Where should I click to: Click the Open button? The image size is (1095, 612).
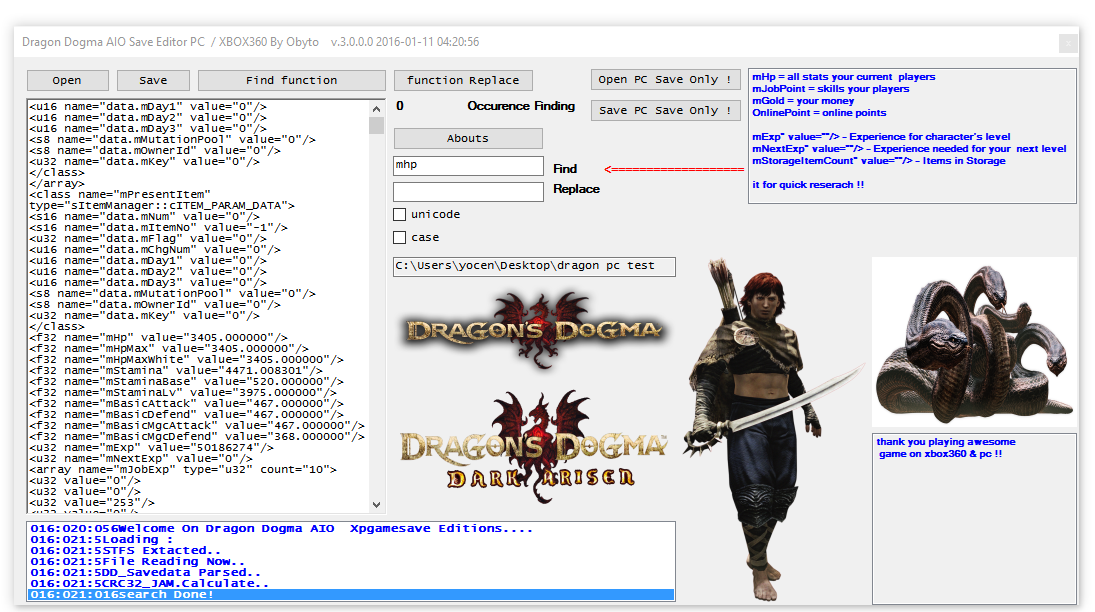[x=67, y=80]
